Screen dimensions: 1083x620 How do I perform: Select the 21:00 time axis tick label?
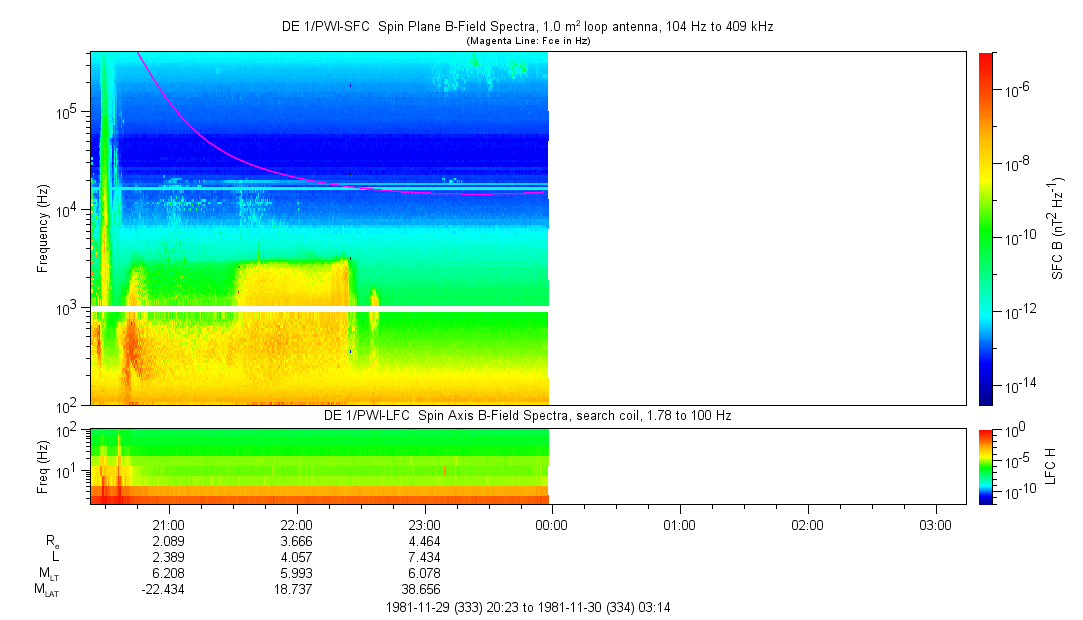click(x=168, y=525)
